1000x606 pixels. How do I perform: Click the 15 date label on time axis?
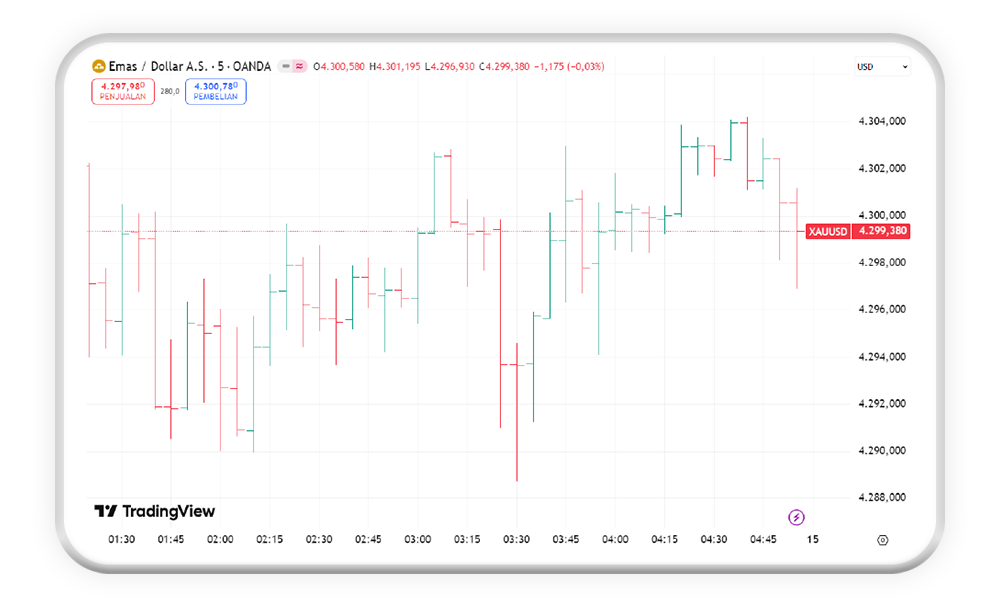(x=813, y=540)
